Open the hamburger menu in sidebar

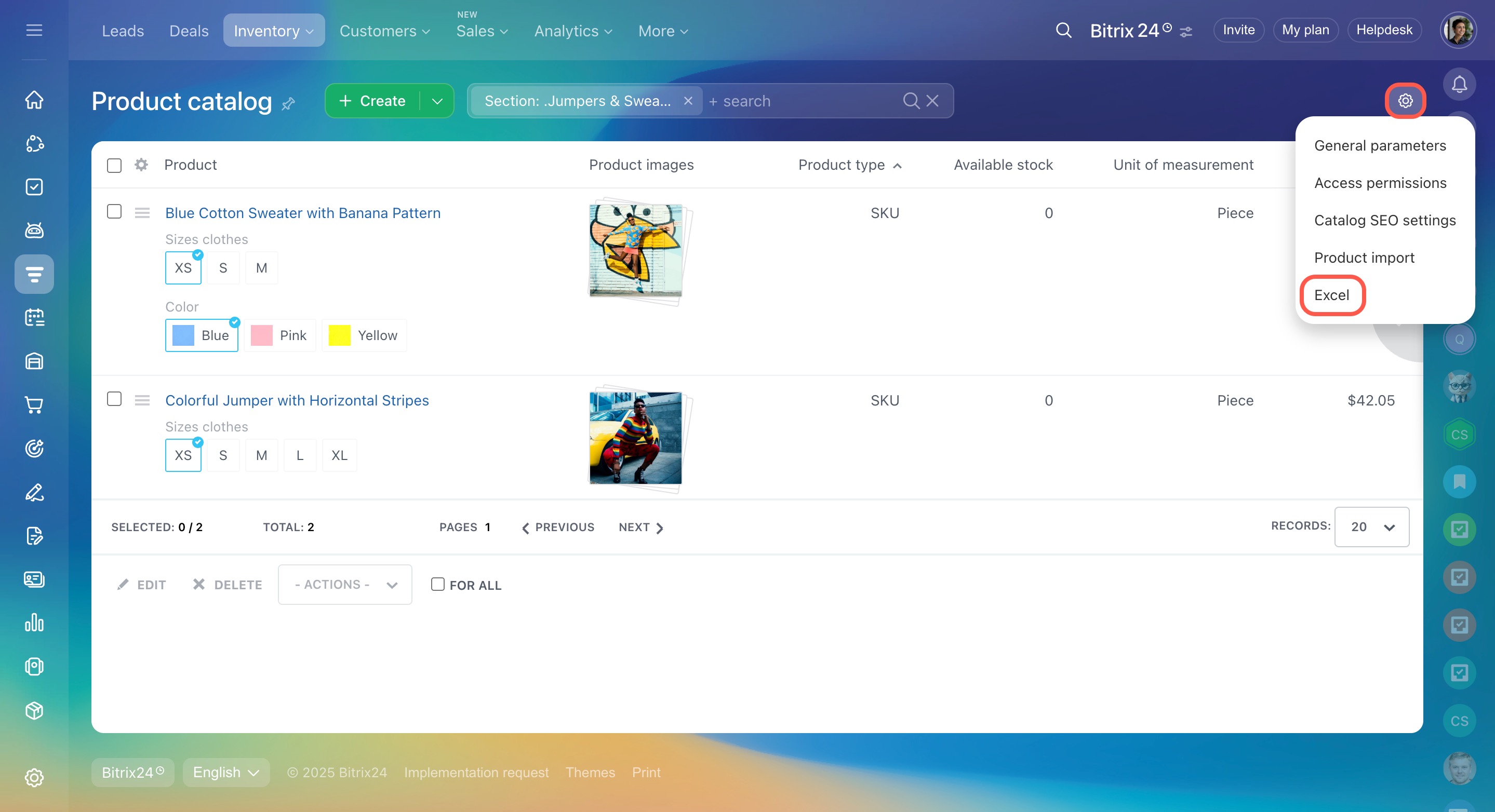click(34, 30)
